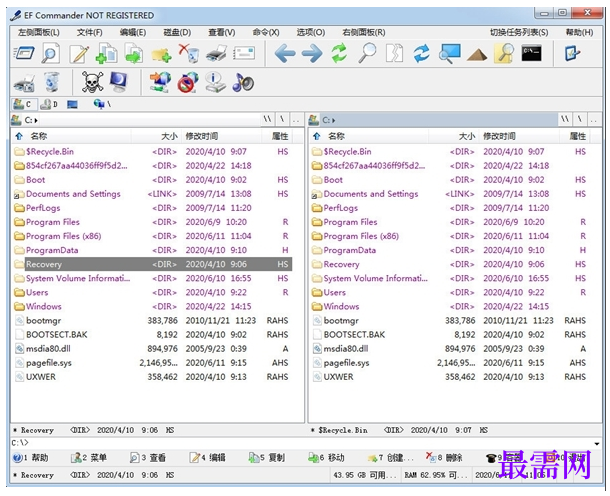The width and height of the screenshot is (610, 496).
Task: Select drive C button in drive bar
Action: coord(23,104)
